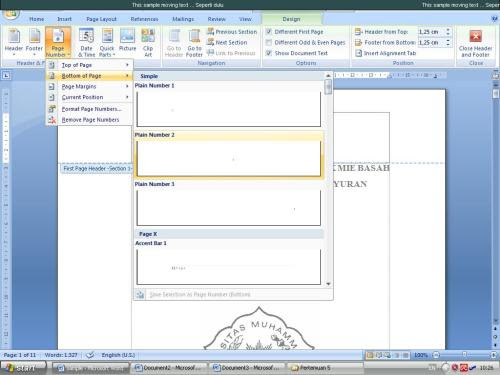Close Header and Footer view
Screen dimensions: 500x375
[475, 43]
